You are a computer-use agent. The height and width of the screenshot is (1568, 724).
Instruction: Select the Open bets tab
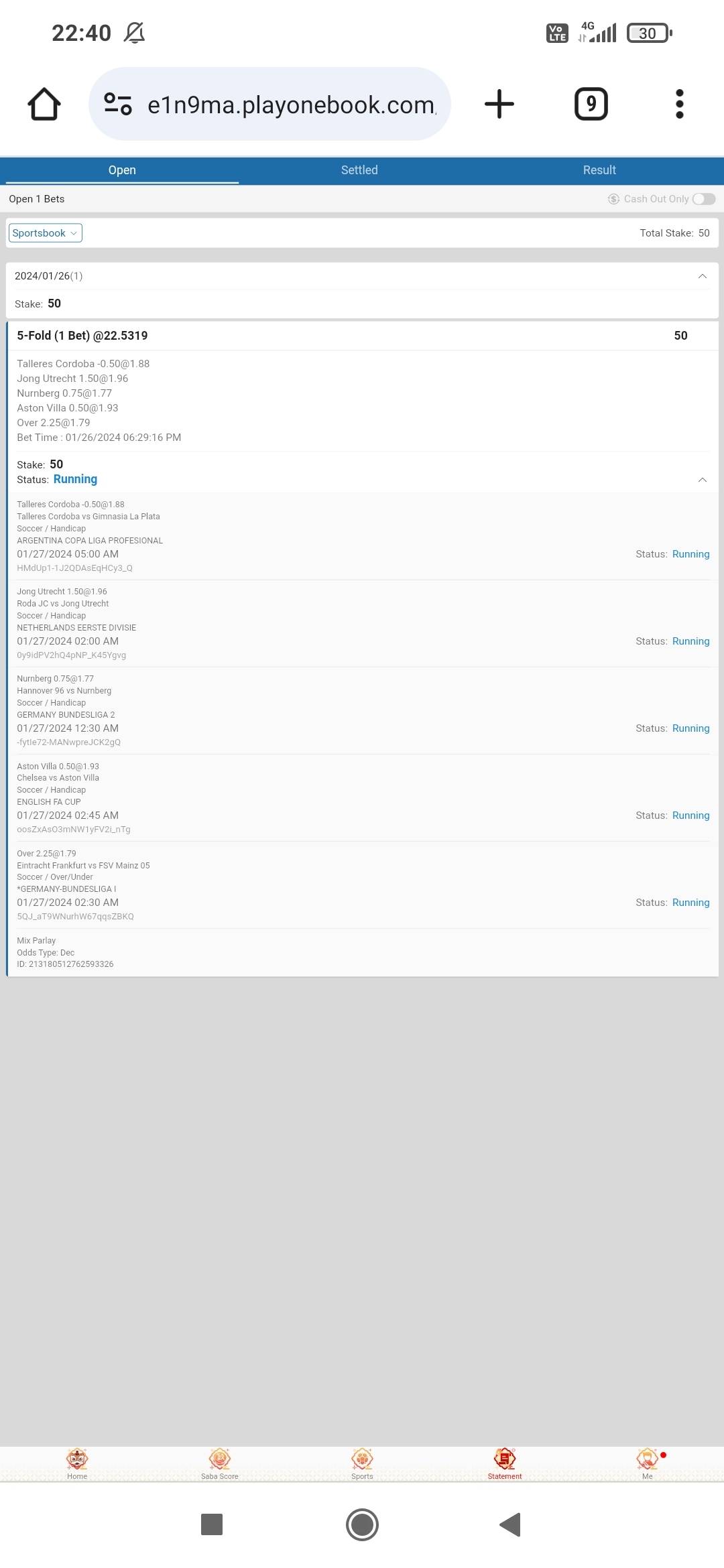point(122,170)
